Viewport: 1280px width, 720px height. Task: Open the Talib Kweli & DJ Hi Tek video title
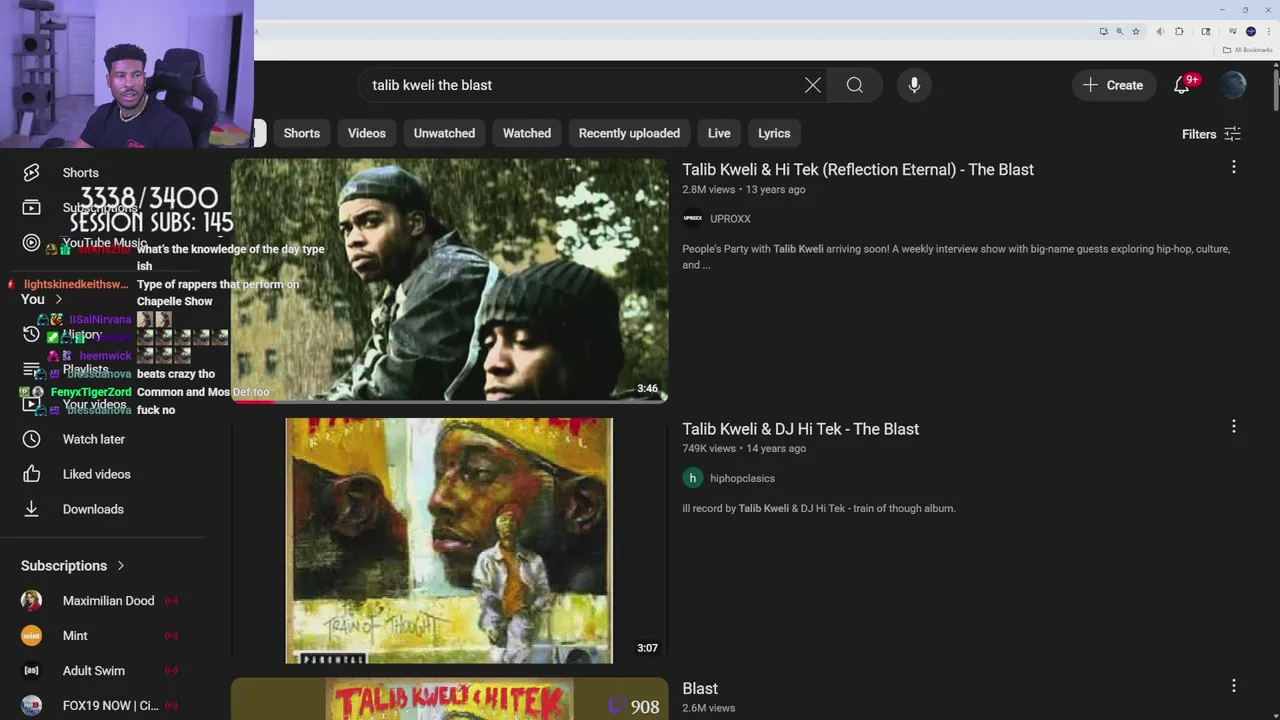pyautogui.click(x=801, y=429)
